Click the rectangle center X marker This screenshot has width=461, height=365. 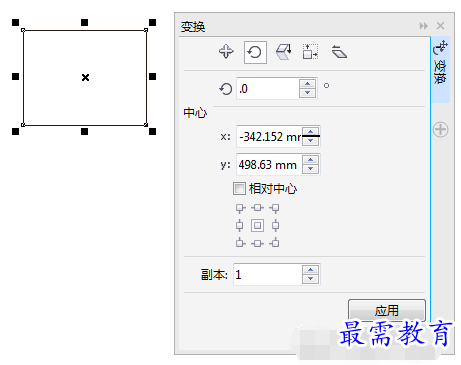point(85,77)
